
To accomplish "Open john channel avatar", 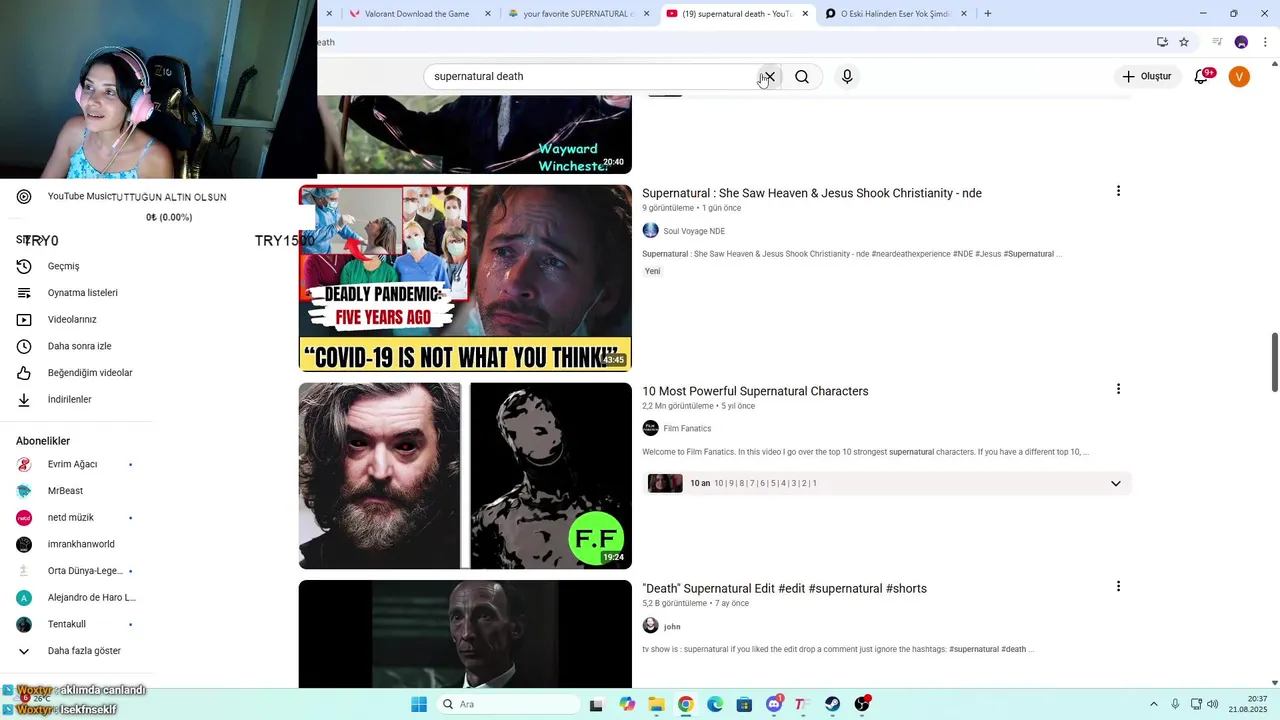I will coord(650,626).
